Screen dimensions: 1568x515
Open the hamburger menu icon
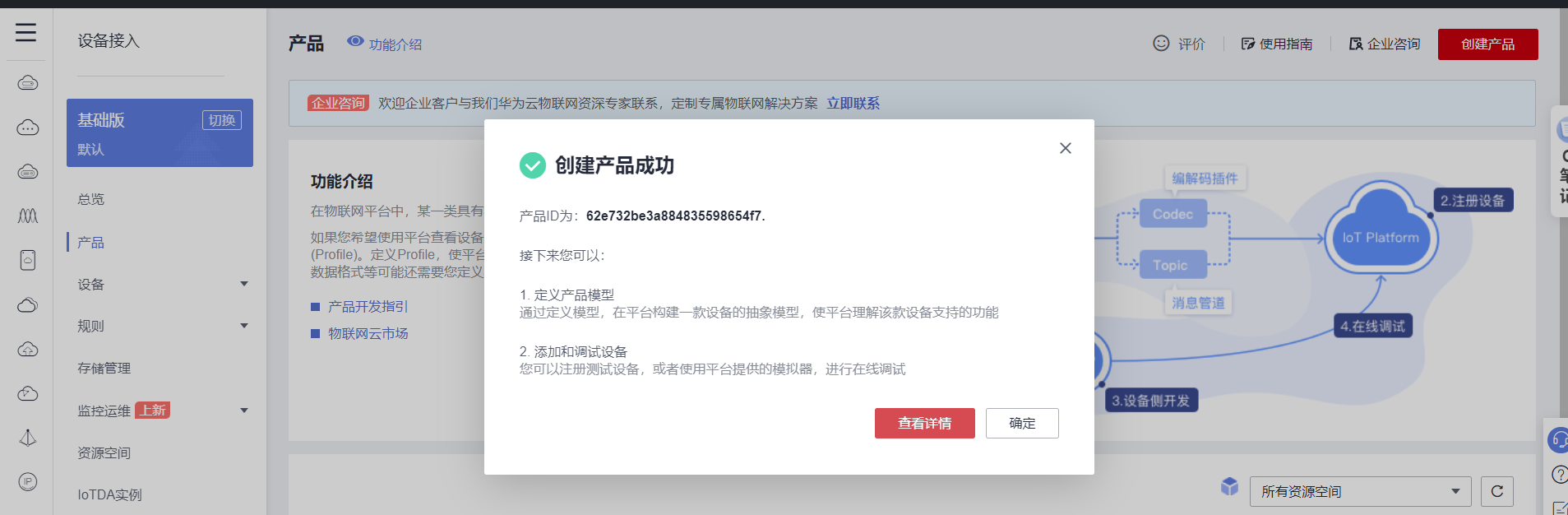pyautogui.click(x=26, y=32)
